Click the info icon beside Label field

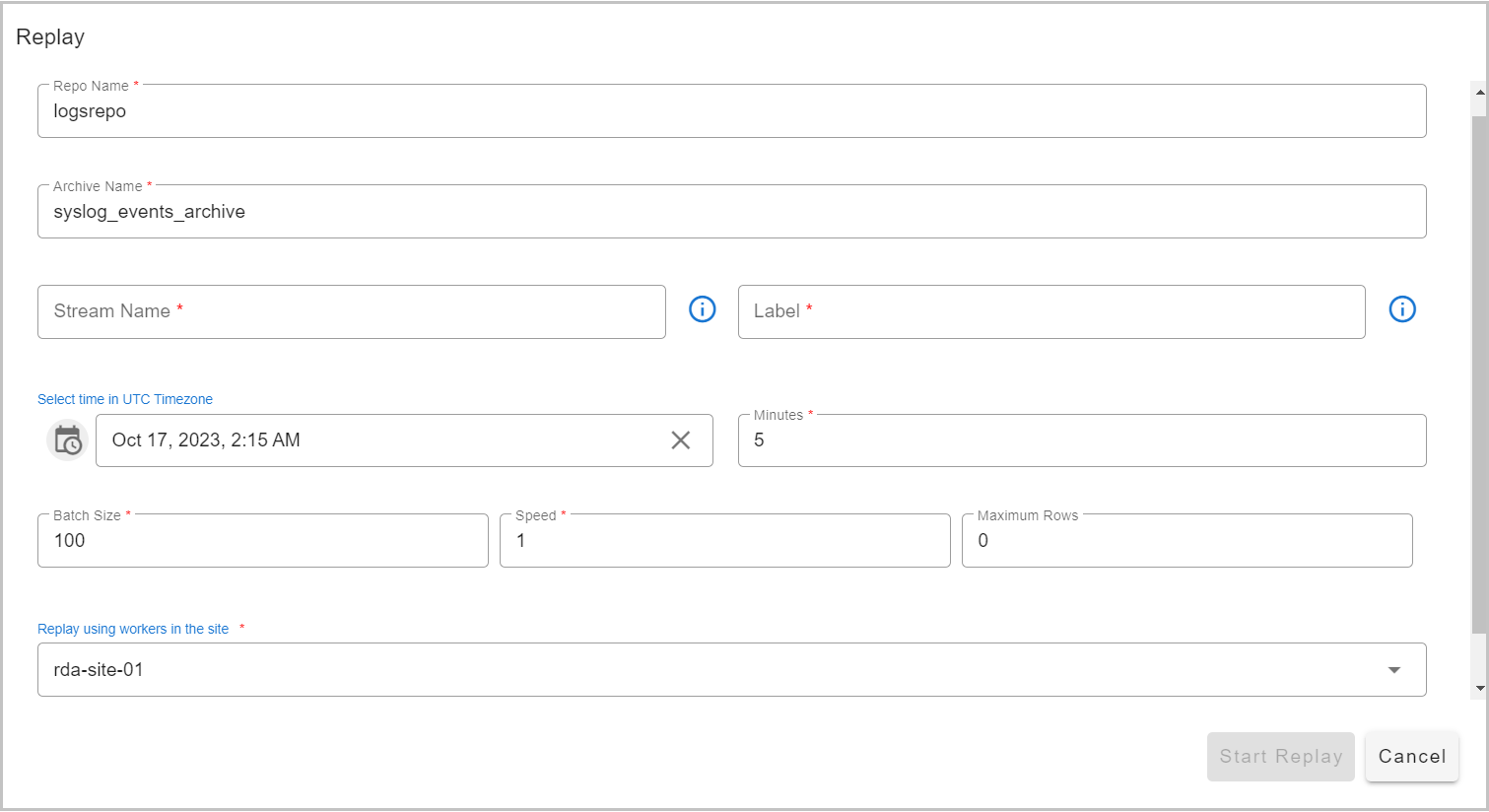pos(1402,308)
